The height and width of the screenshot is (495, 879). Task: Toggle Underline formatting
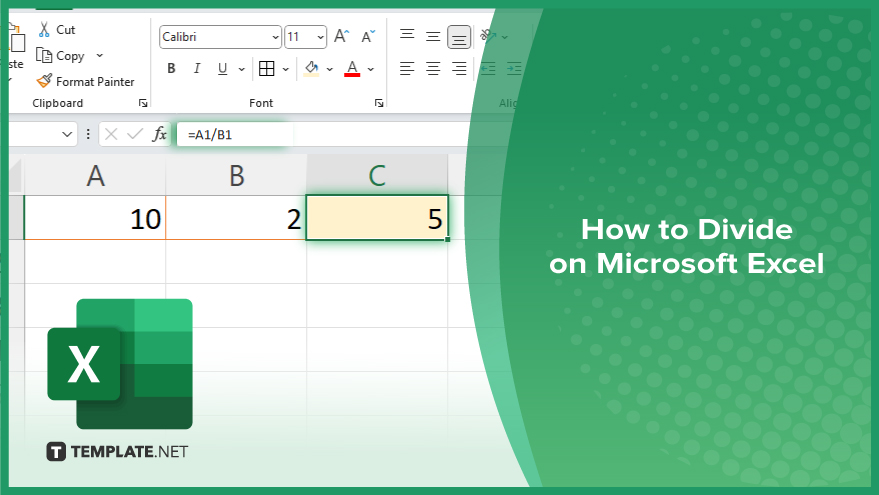pyautogui.click(x=223, y=68)
